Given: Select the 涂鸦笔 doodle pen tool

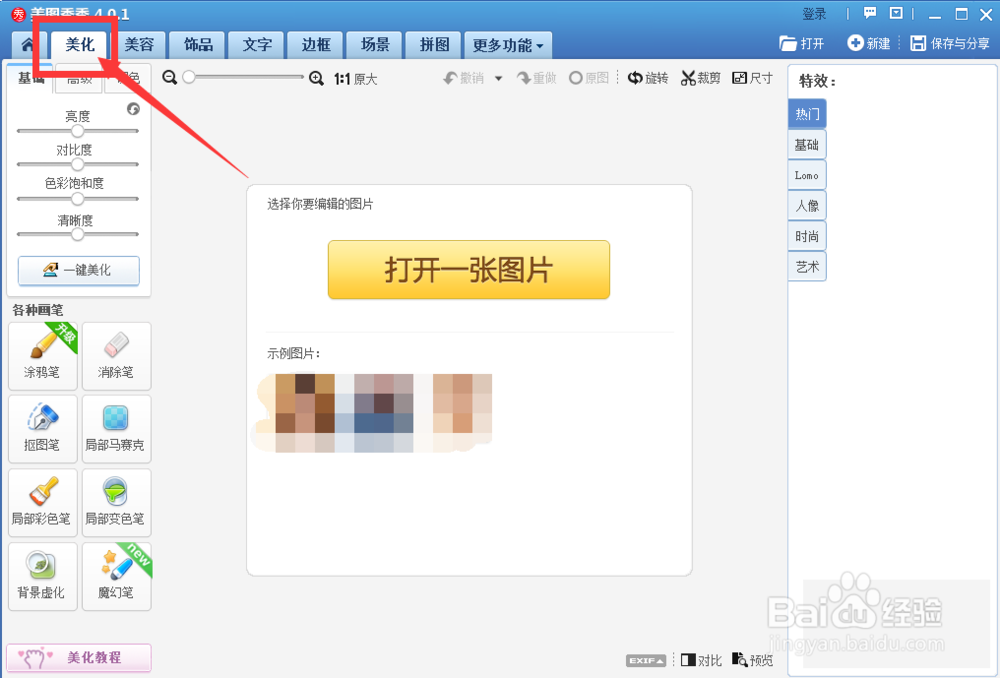Looking at the screenshot, I should pyautogui.click(x=42, y=356).
